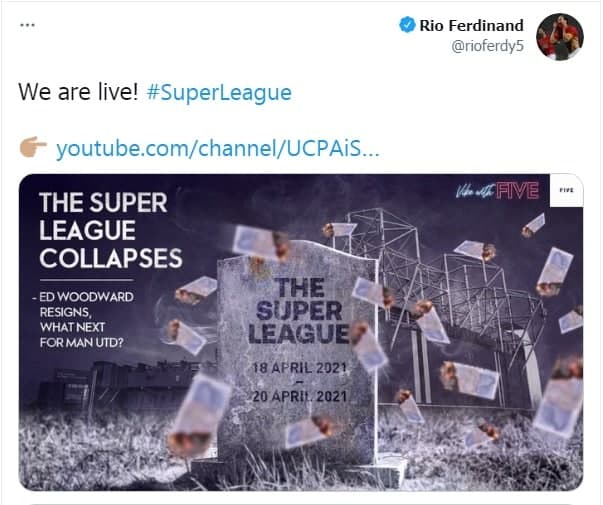Open the youtube.com/channel link
This screenshot has height=505, width=603.
218,148
